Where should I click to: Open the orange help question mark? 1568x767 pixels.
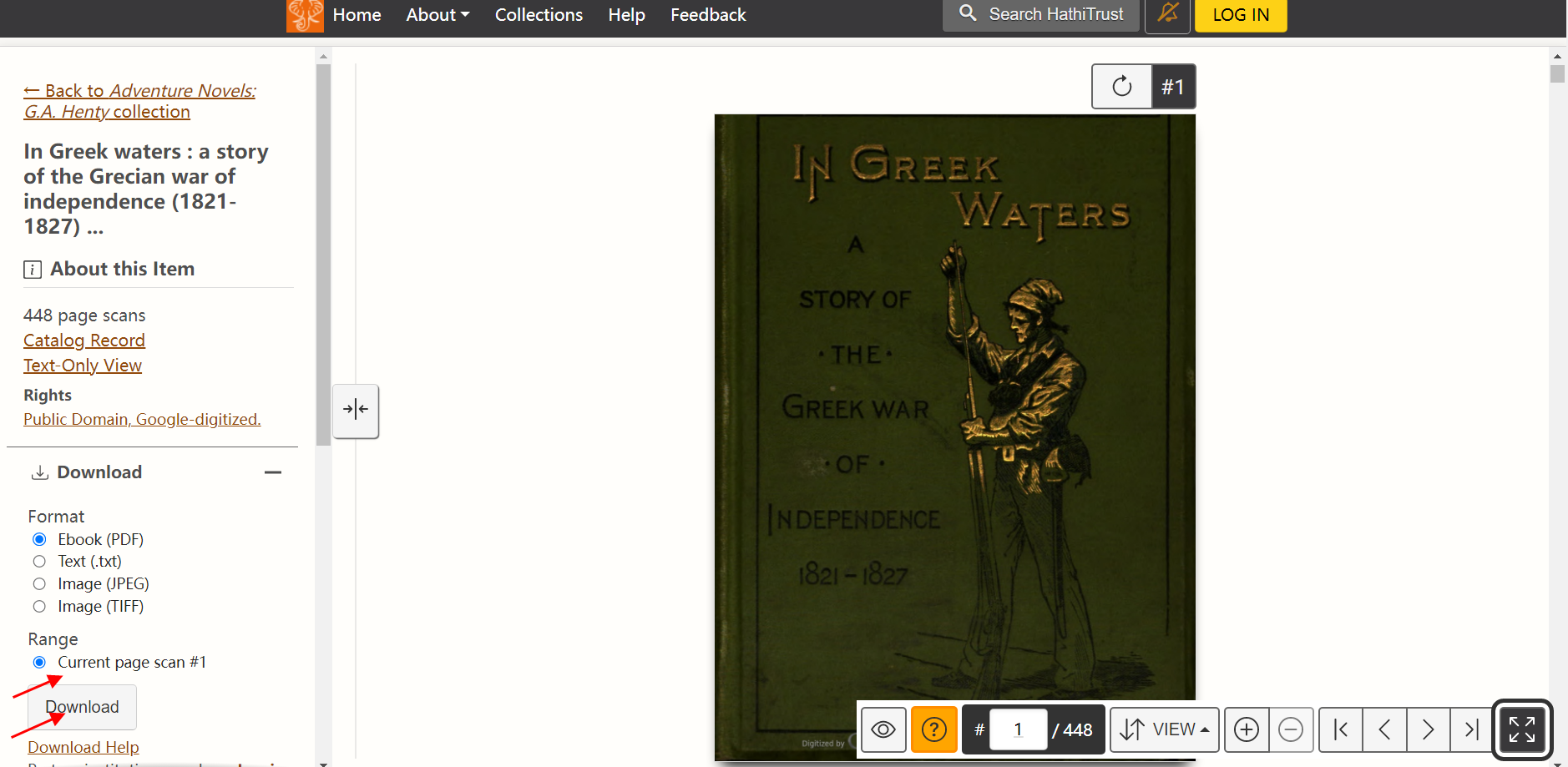933,729
